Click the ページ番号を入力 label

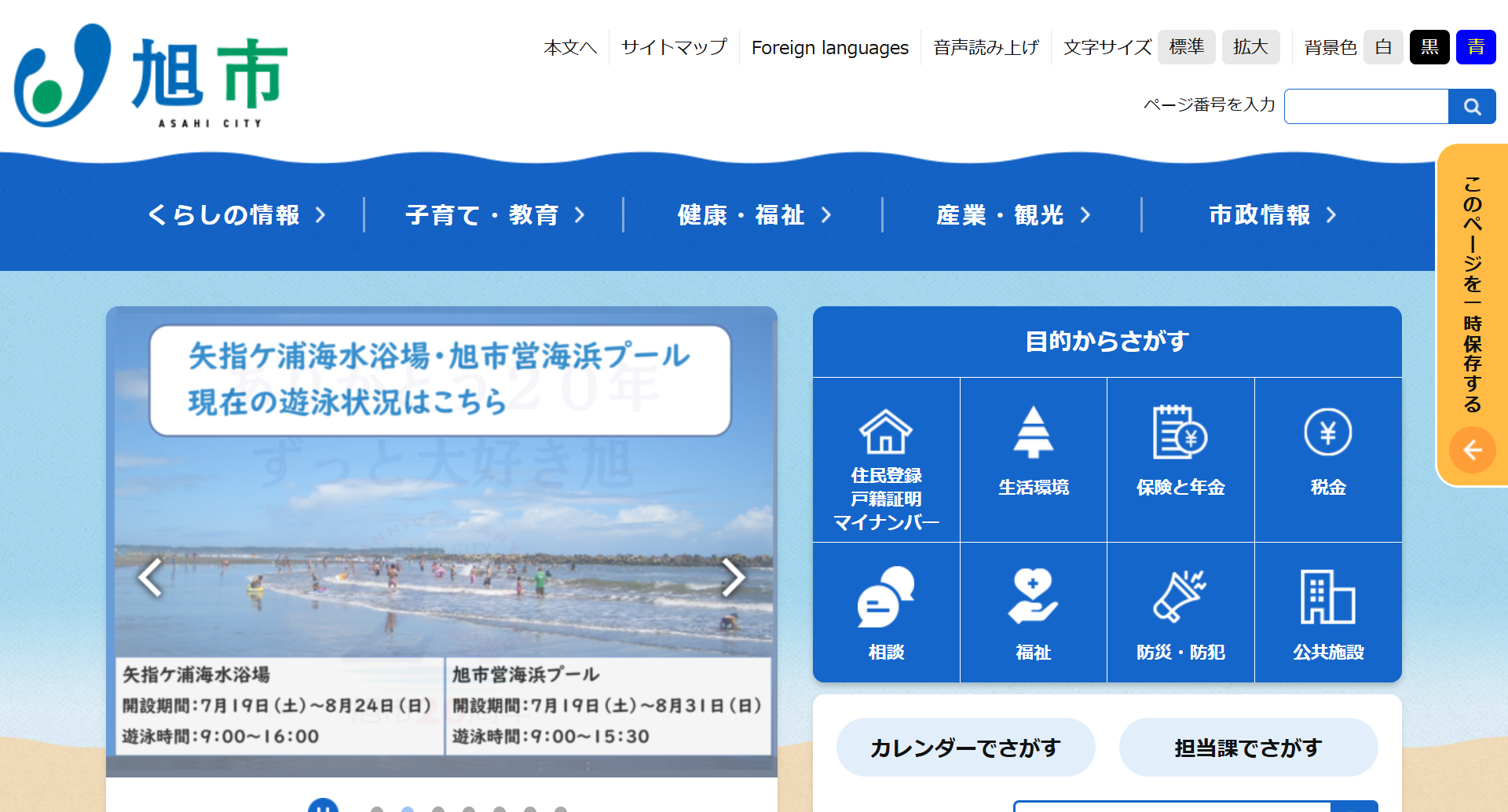coord(1210,104)
